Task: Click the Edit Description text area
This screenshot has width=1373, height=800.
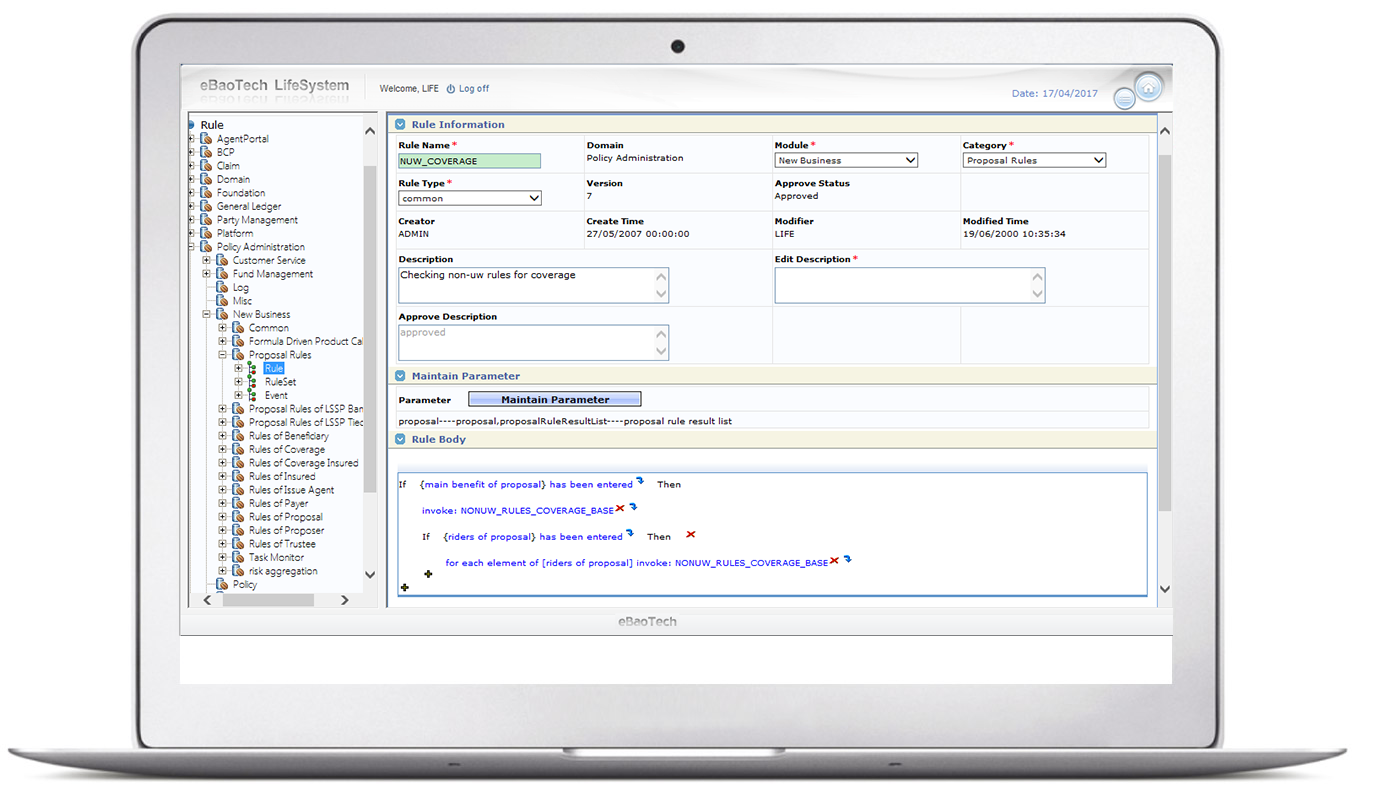Action: point(910,285)
